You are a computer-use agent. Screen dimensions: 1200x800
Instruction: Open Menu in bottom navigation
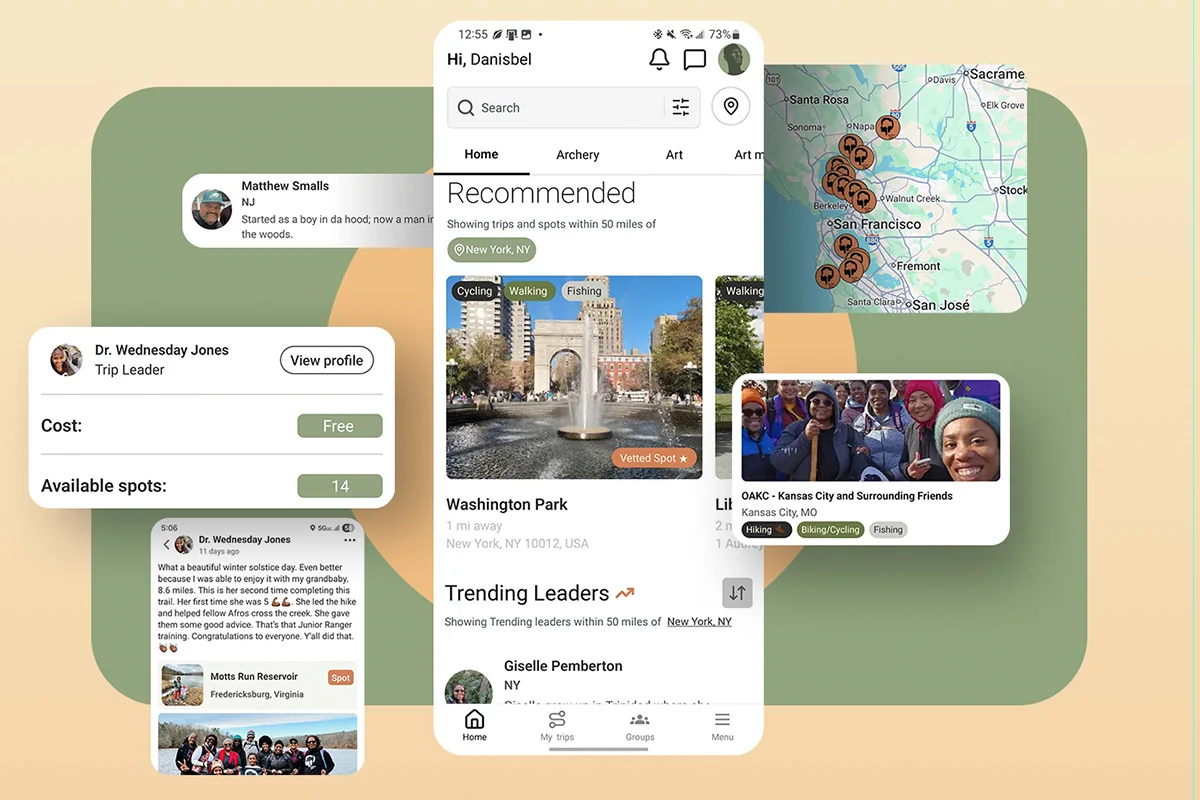tap(722, 726)
